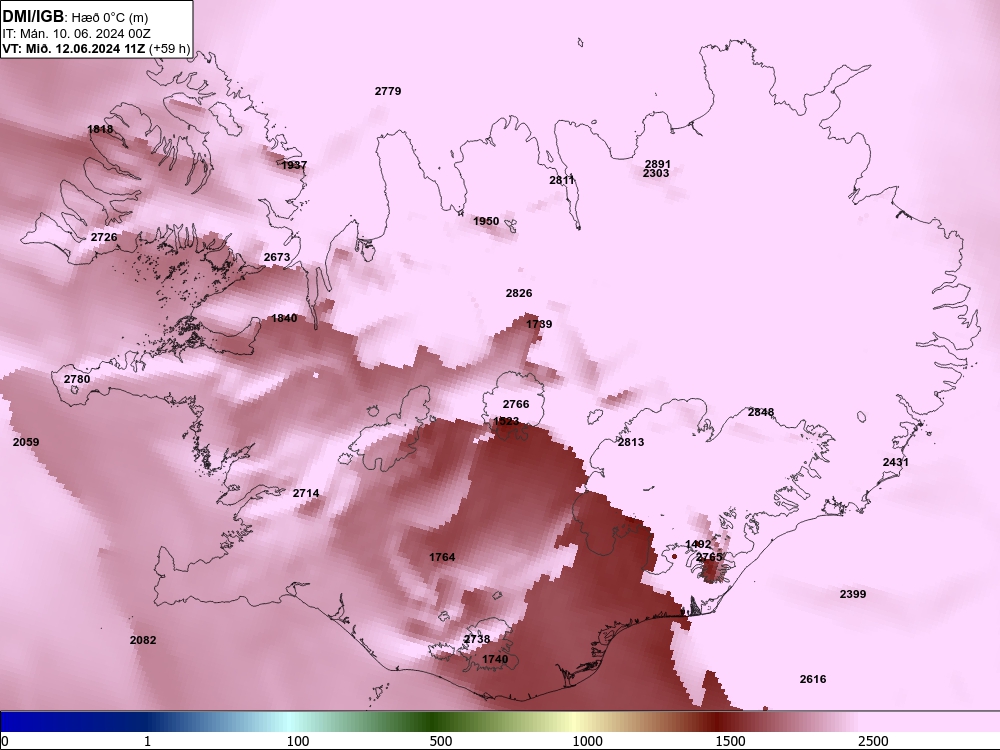
Task: Click the map value 2826
Action: [x=519, y=293]
